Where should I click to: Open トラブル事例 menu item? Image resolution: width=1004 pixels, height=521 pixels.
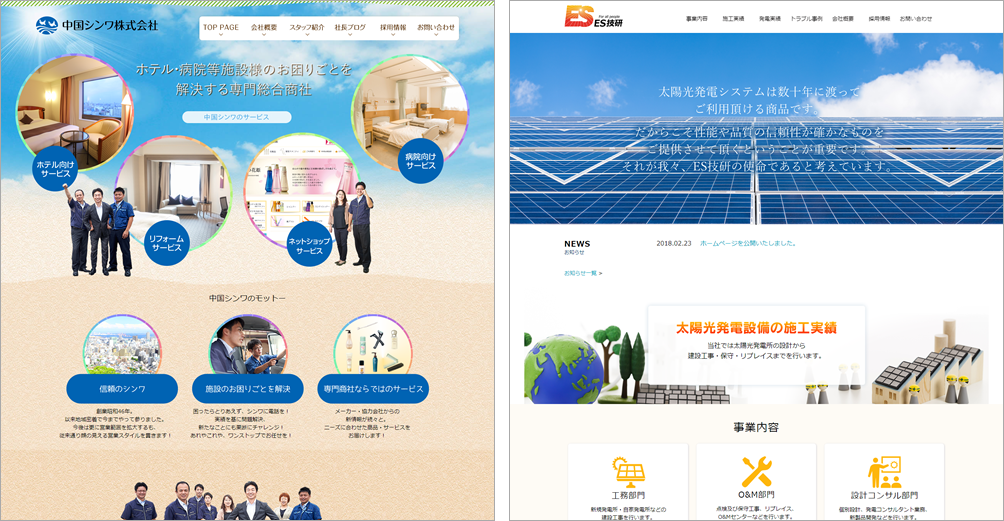807,19
